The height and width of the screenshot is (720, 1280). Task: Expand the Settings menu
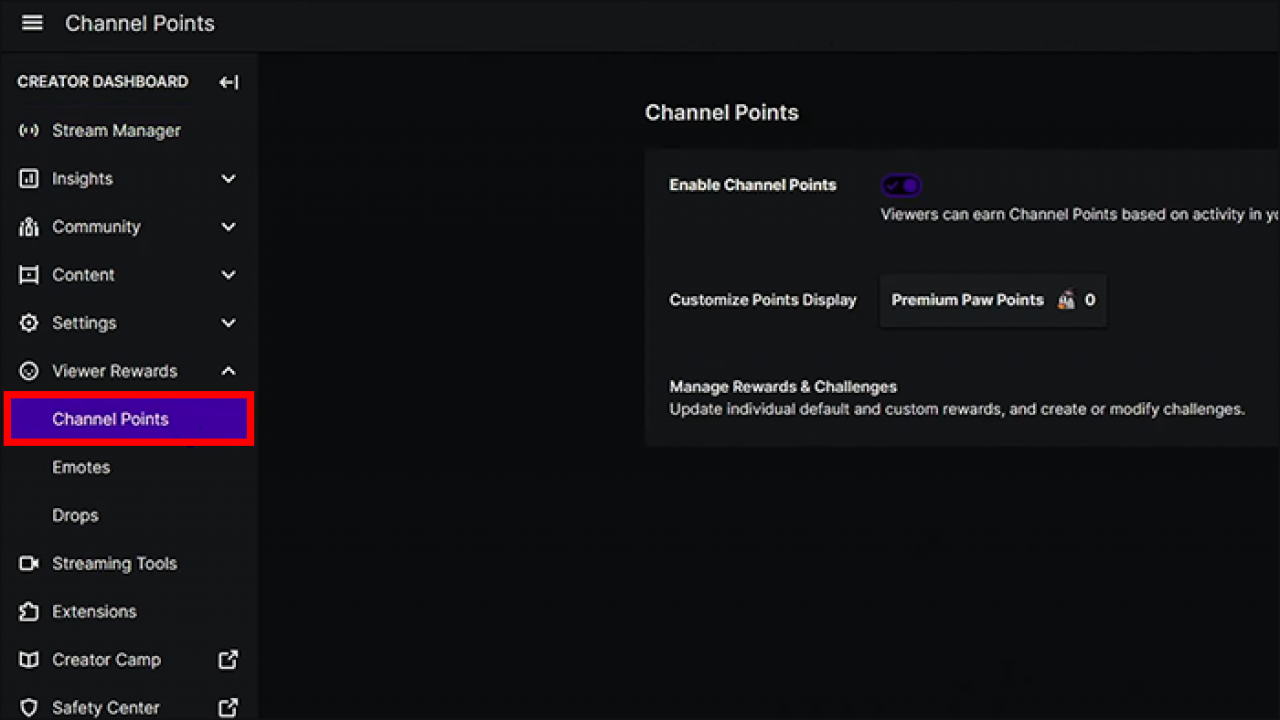[x=228, y=322]
